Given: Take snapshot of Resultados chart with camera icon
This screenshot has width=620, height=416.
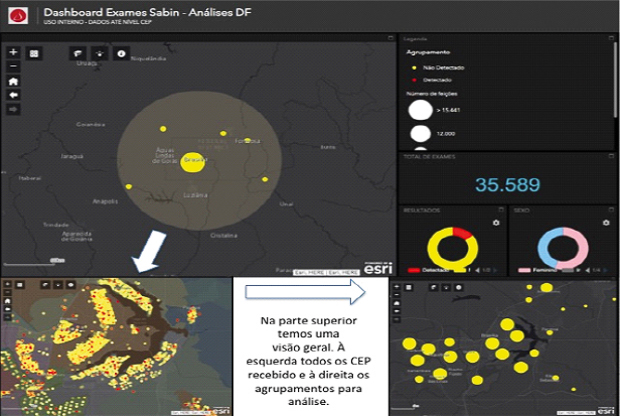Looking at the screenshot, I should [496, 223].
